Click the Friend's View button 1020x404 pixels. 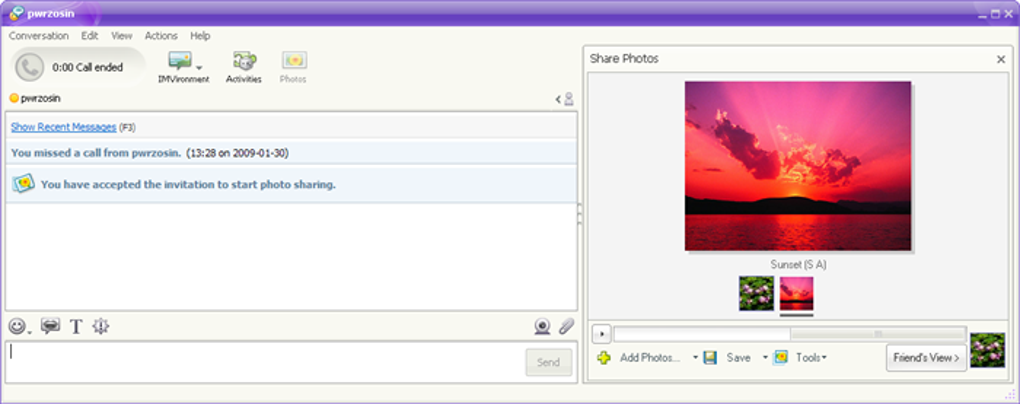coord(926,358)
